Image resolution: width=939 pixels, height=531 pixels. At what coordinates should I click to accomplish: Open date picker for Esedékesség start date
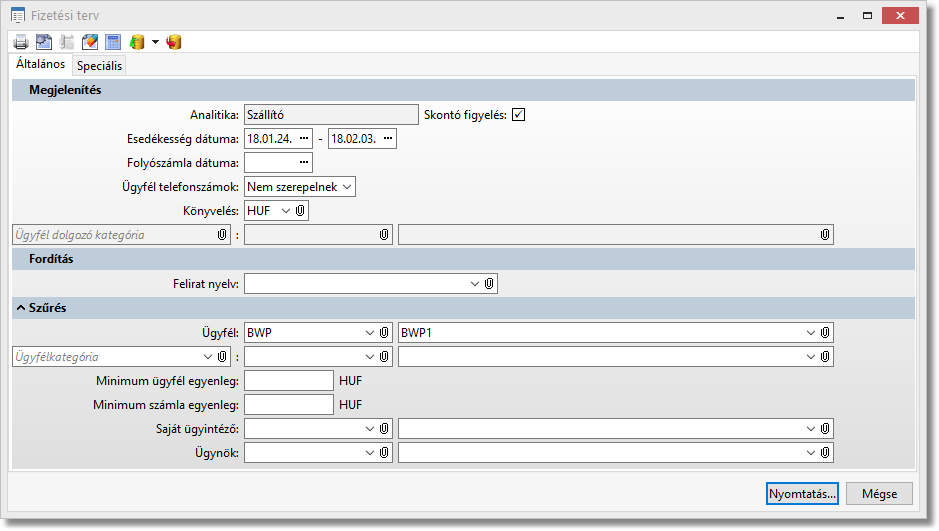tap(304, 138)
